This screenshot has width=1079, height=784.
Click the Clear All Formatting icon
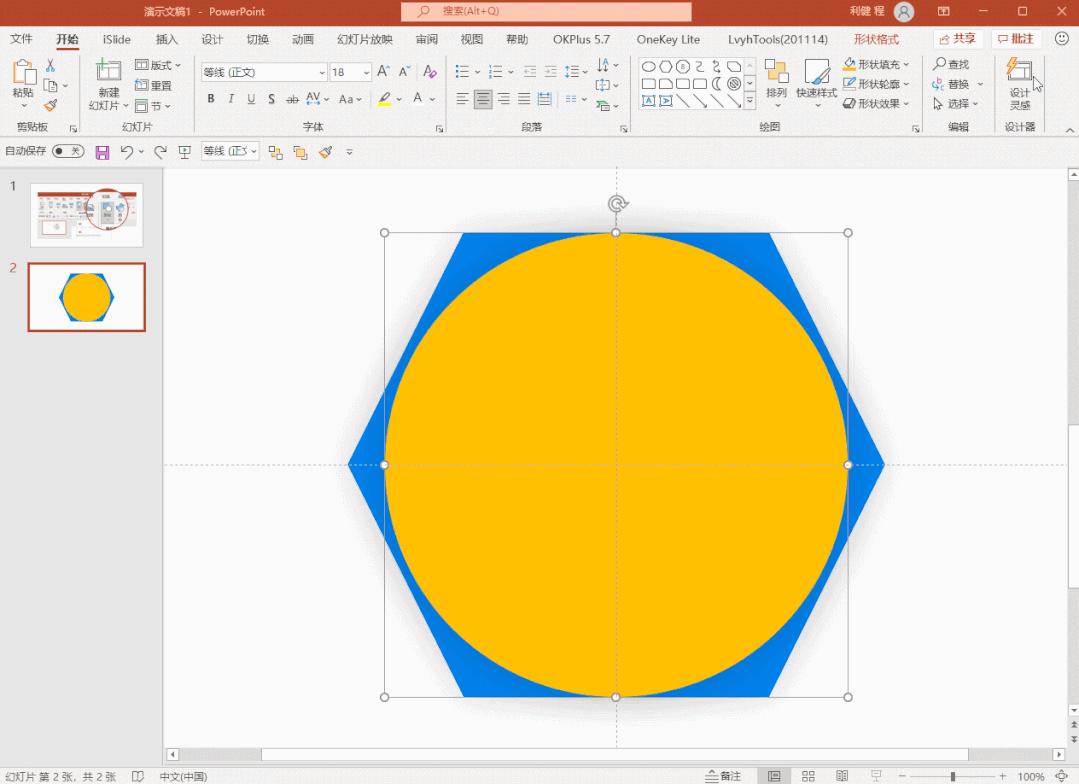tap(430, 72)
